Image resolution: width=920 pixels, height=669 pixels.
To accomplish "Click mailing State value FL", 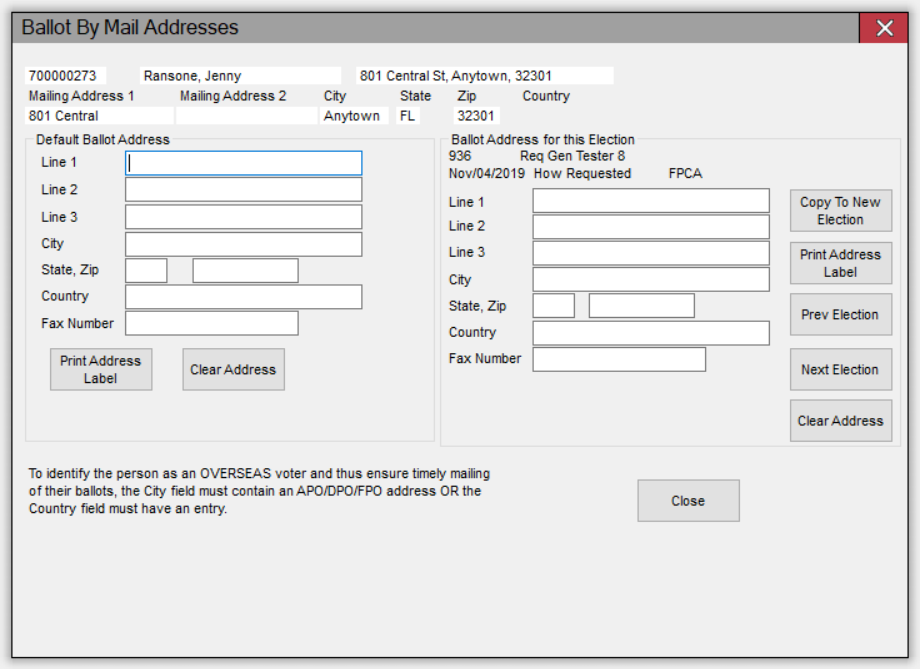I will click(x=408, y=116).
